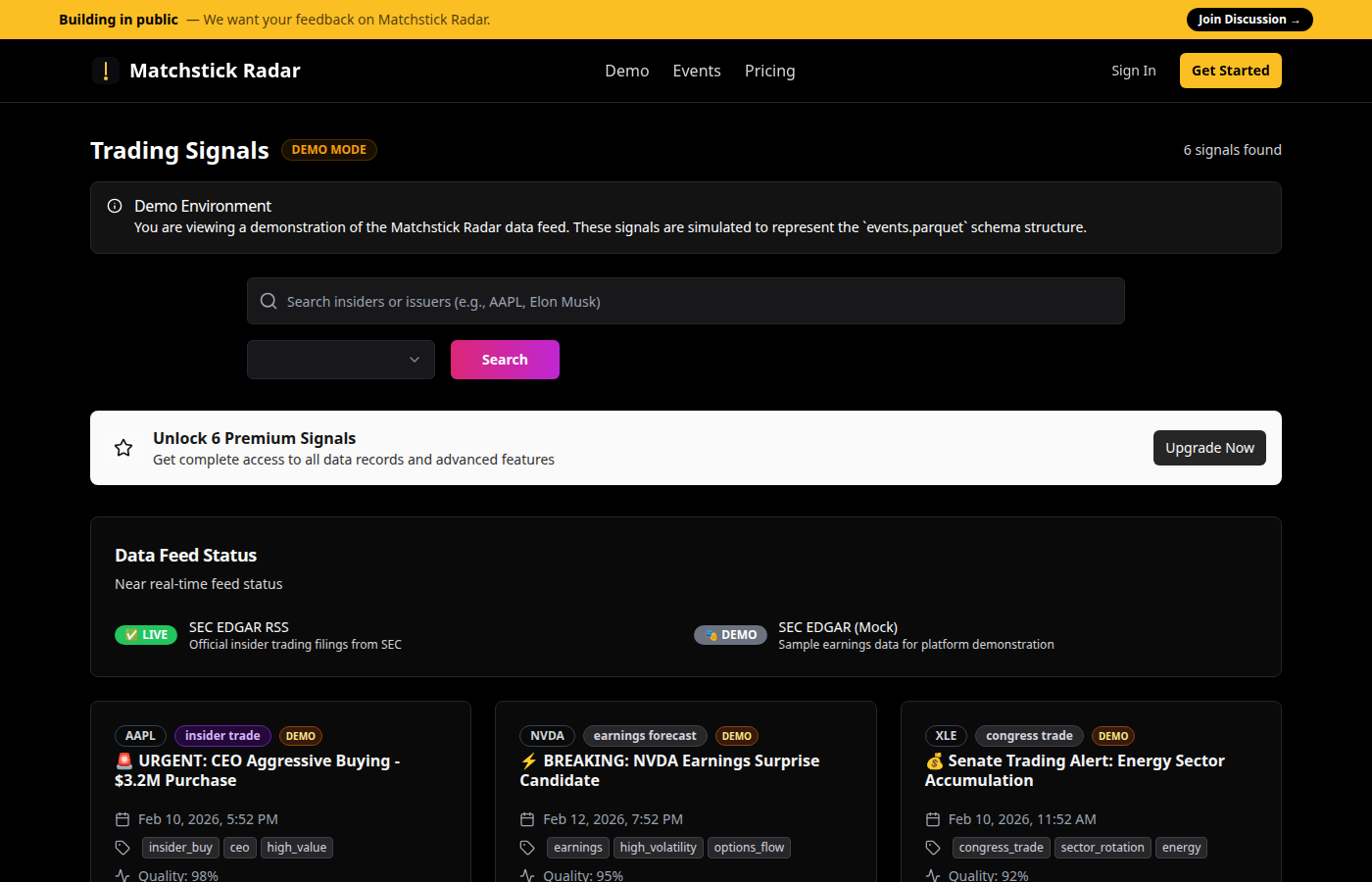Open the filter dropdown beside Search button
The width and height of the screenshot is (1372, 882).
(x=340, y=360)
